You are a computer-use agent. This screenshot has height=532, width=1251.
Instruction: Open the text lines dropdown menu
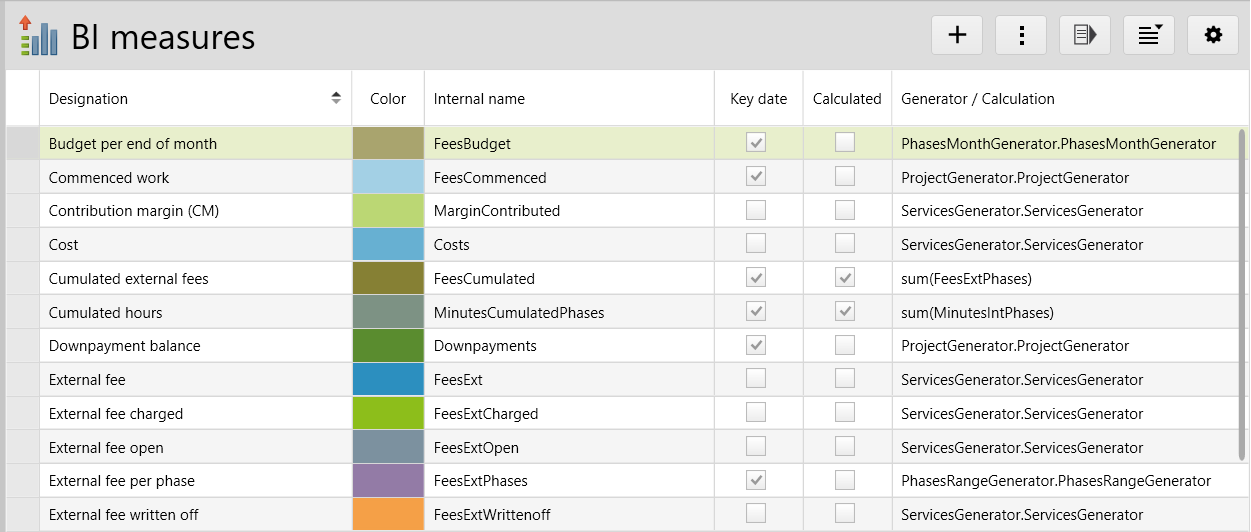[1149, 35]
